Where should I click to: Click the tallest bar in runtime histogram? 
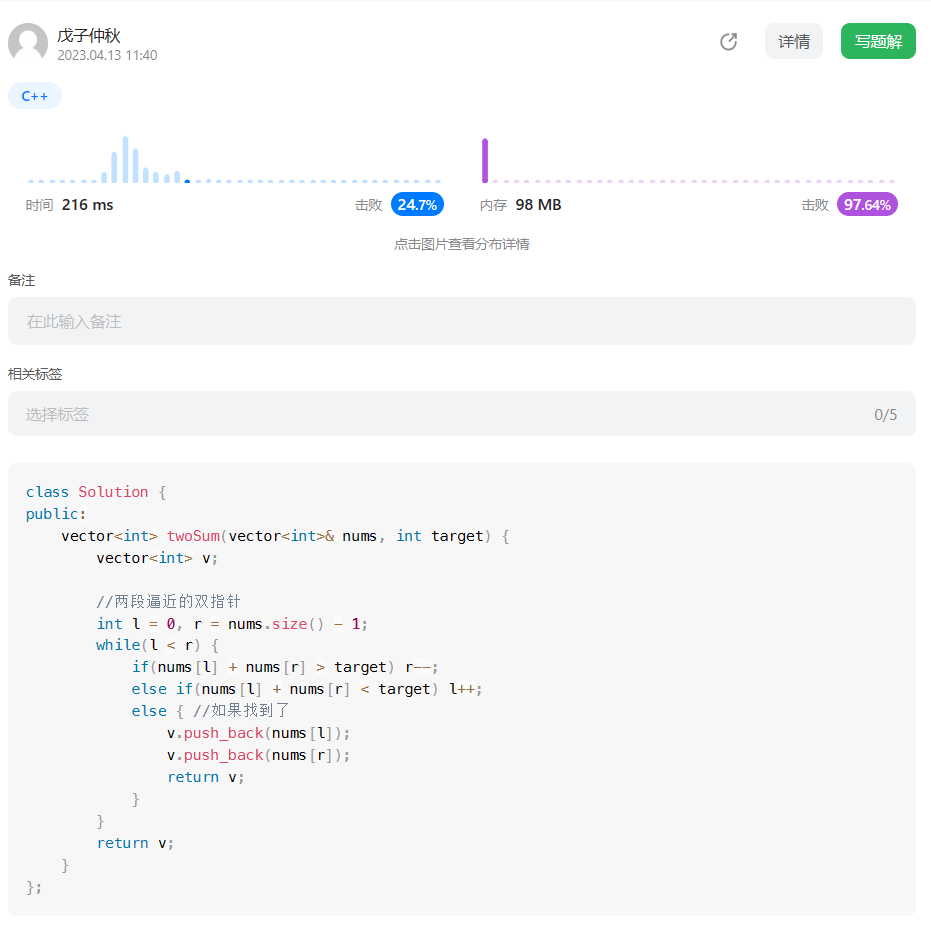(124, 158)
